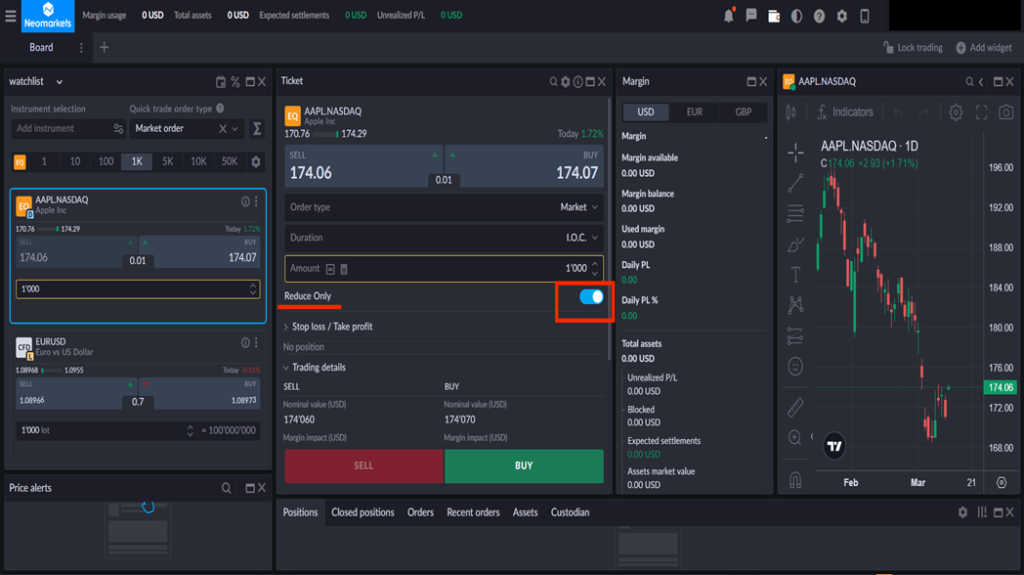Open the wallet icon in top bar
This screenshot has height=575, width=1024.
(774, 16)
